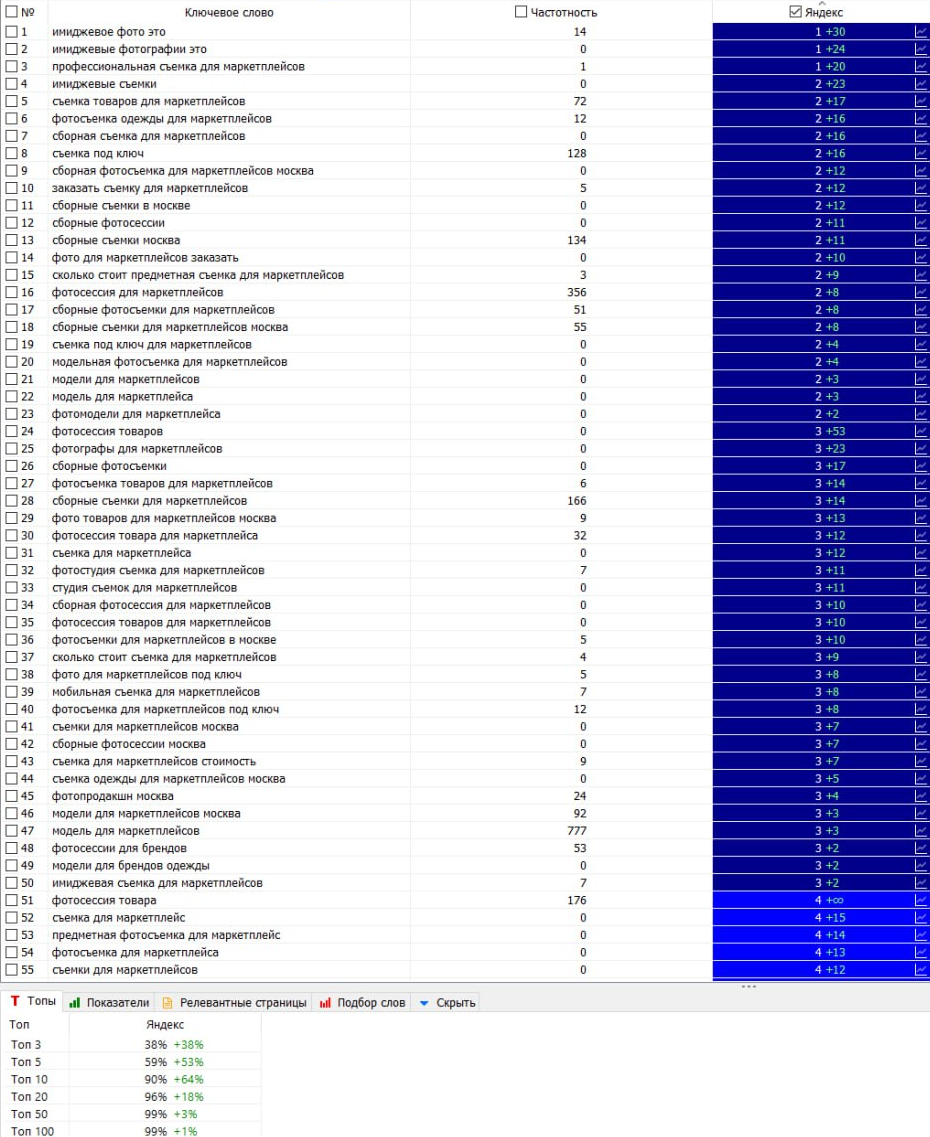Open the Подбор слов tab
930x1137 pixels.
[362, 1003]
